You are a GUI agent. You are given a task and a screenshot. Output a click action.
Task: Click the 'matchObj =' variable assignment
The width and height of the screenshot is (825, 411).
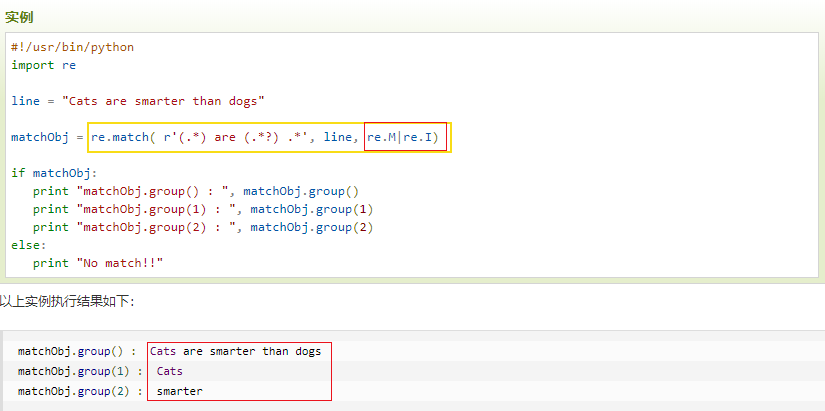[47, 138]
